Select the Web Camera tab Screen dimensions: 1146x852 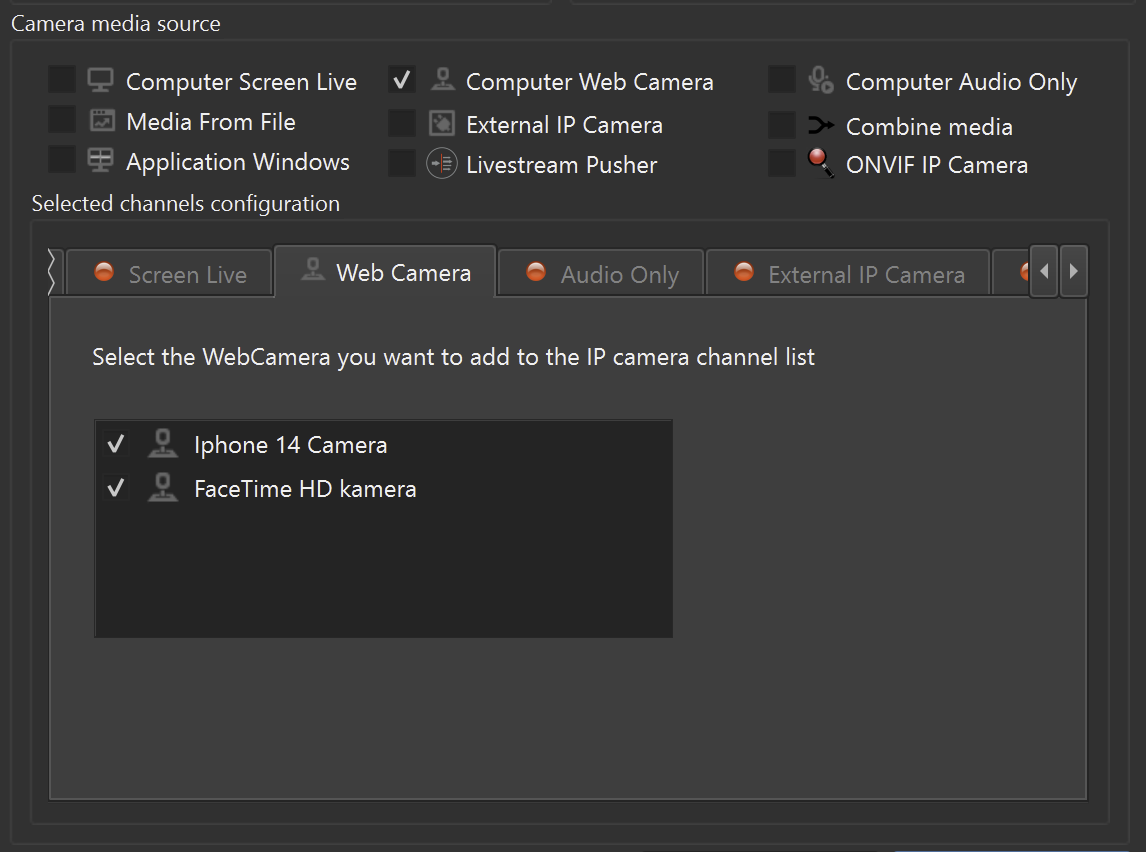[386, 272]
